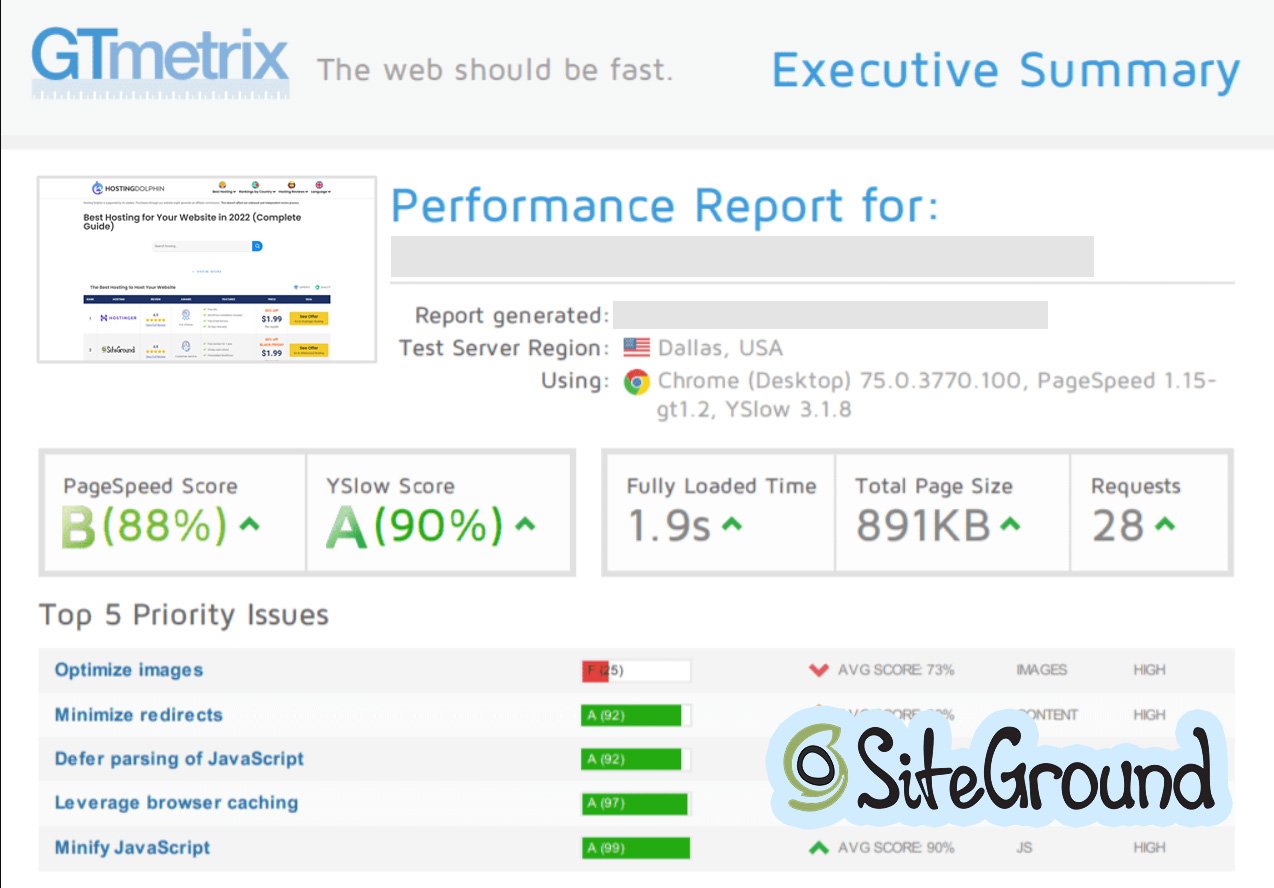Click the Dallas, USA server region text
This screenshot has height=888, width=1274.
pos(721,348)
